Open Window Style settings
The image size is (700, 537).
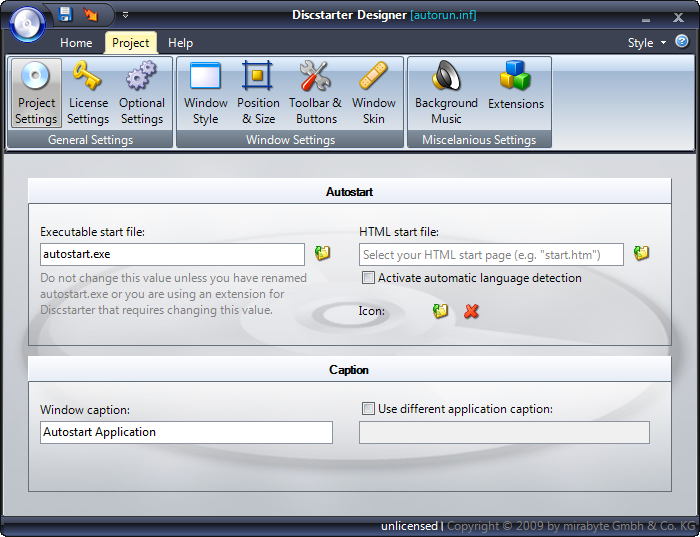[205, 93]
